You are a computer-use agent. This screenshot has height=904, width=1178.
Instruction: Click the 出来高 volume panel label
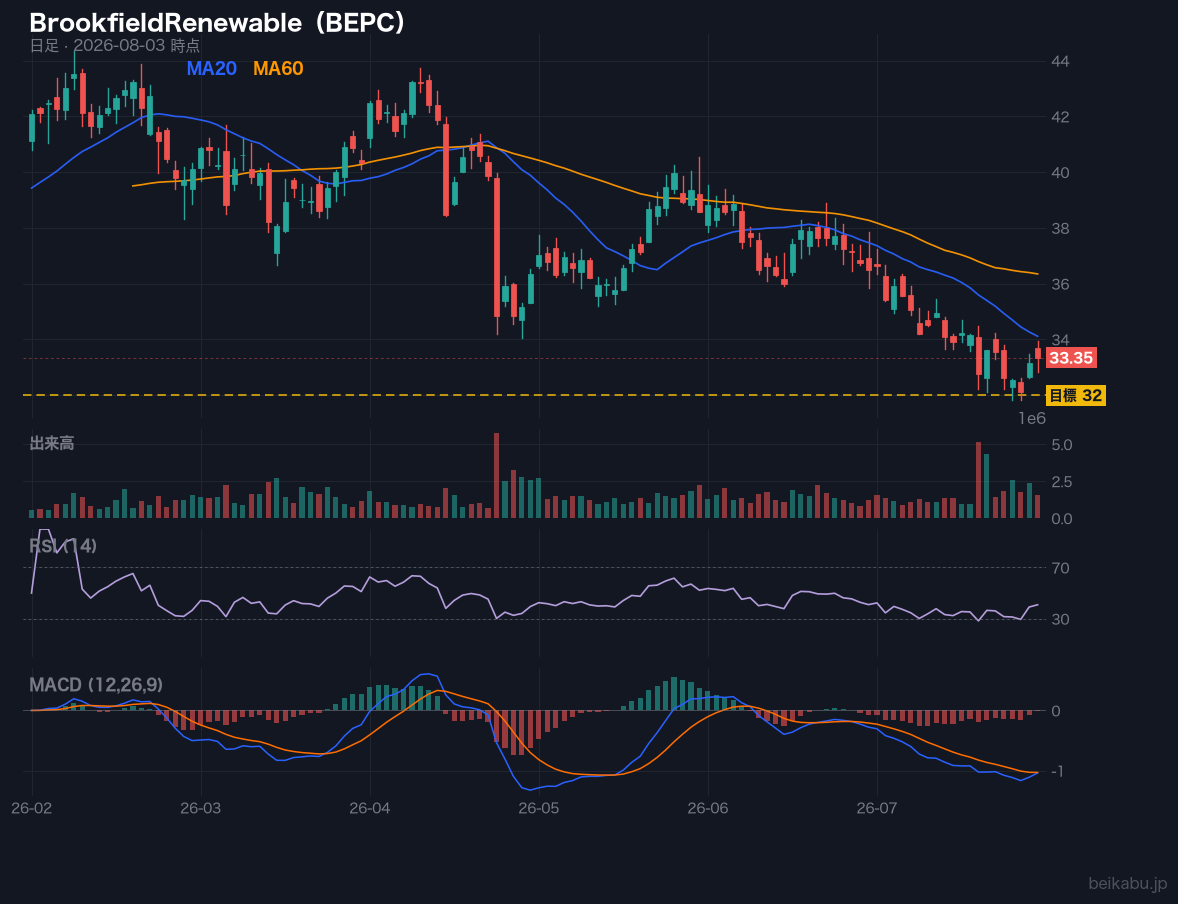click(x=52, y=443)
